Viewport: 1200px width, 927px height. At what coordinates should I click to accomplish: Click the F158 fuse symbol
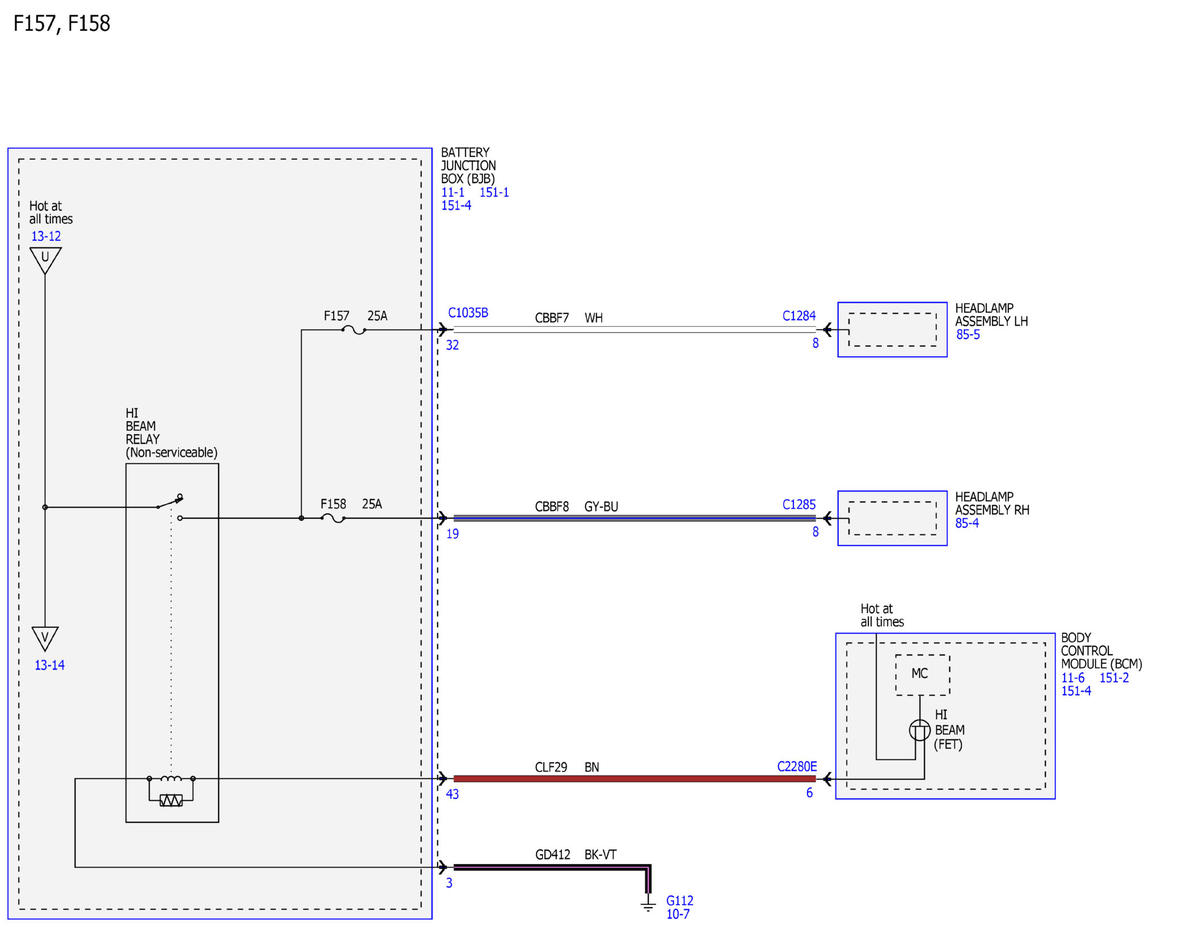pyautogui.click(x=334, y=518)
